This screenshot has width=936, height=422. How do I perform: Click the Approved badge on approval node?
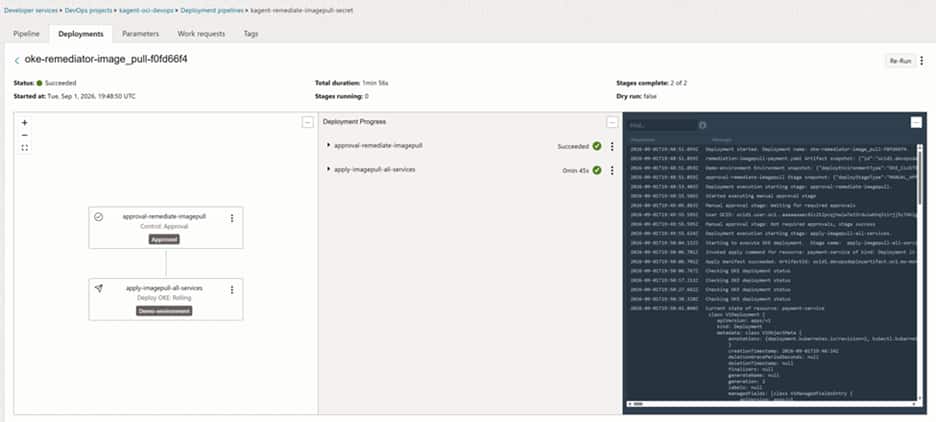tap(164, 239)
